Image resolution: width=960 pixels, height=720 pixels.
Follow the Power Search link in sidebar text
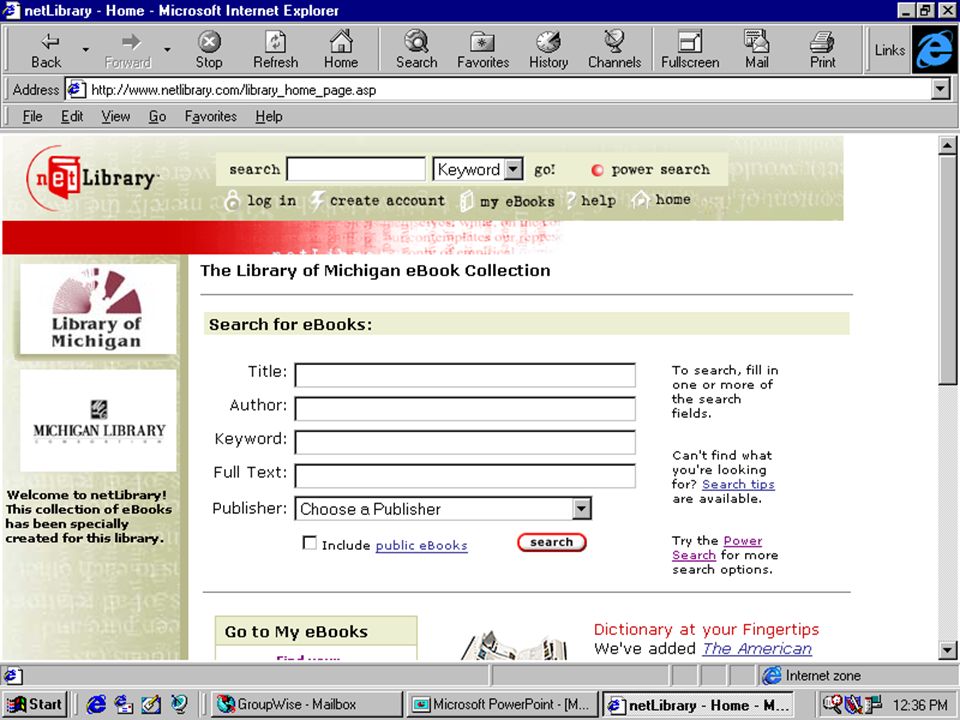pyautogui.click(x=717, y=548)
